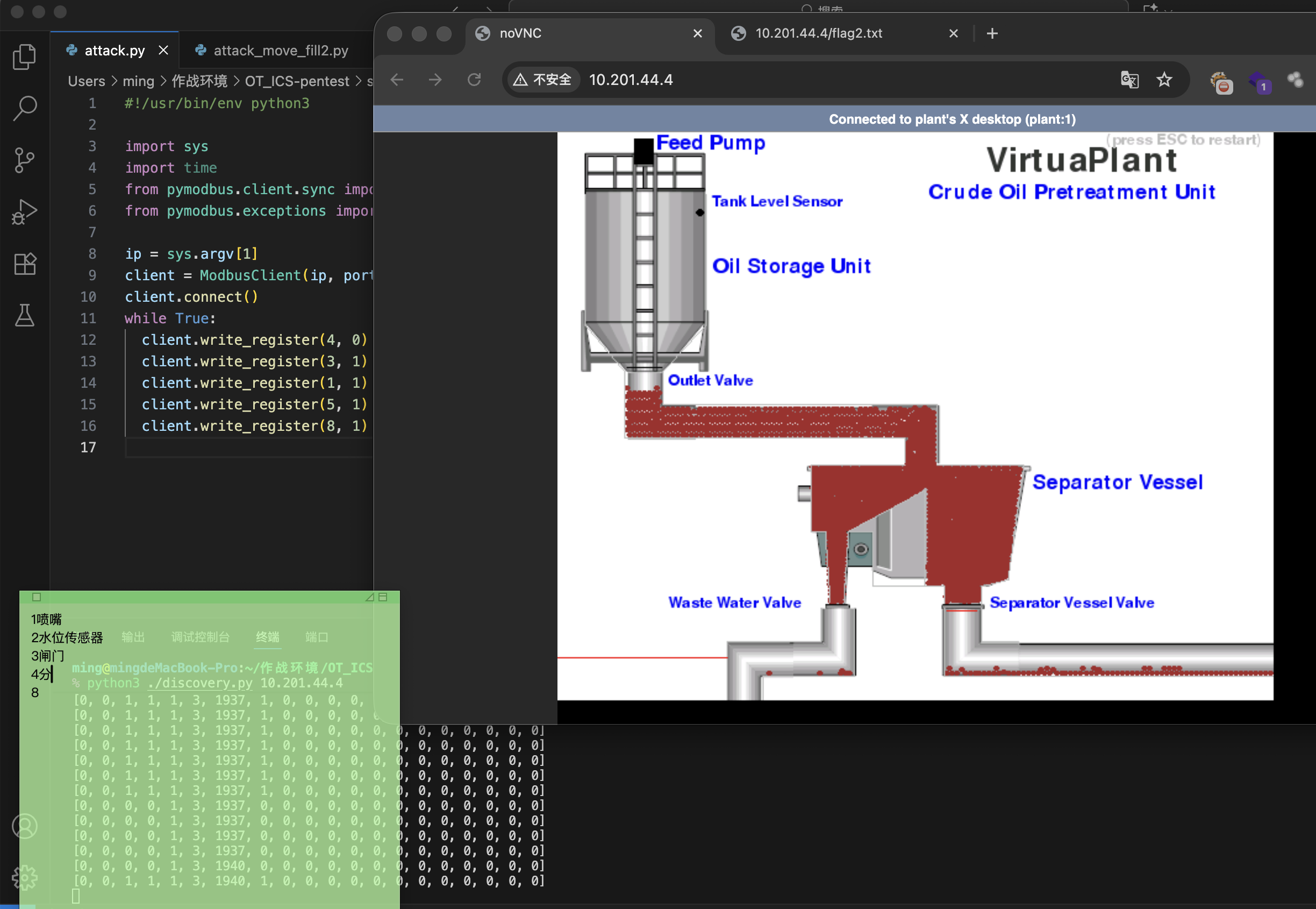Screen dimensions: 1316x909
Task: Click the small square icon on sticky note
Action: pyautogui.click(x=37, y=597)
